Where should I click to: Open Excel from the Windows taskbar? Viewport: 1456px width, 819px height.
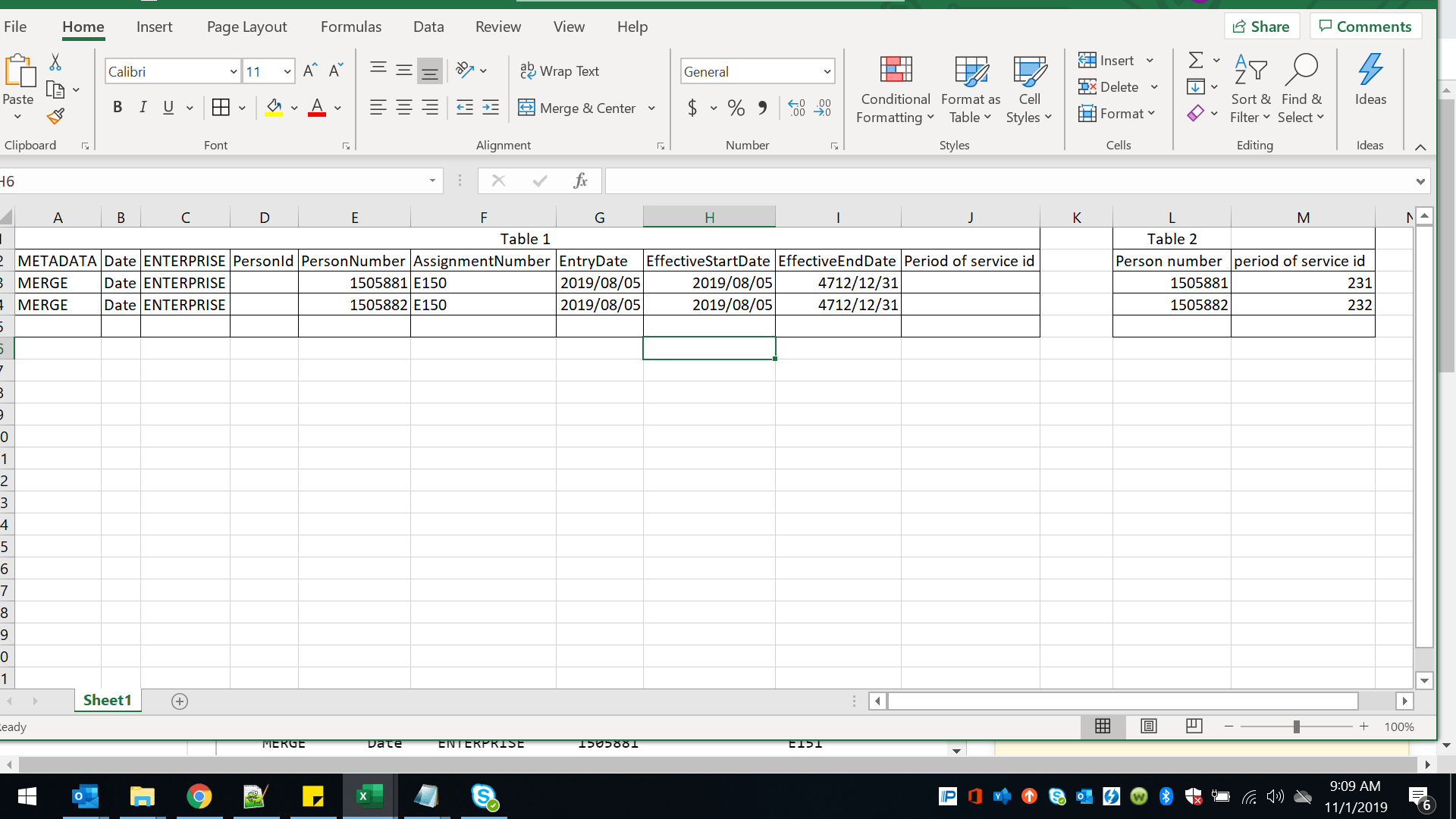[x=369, y=796]
